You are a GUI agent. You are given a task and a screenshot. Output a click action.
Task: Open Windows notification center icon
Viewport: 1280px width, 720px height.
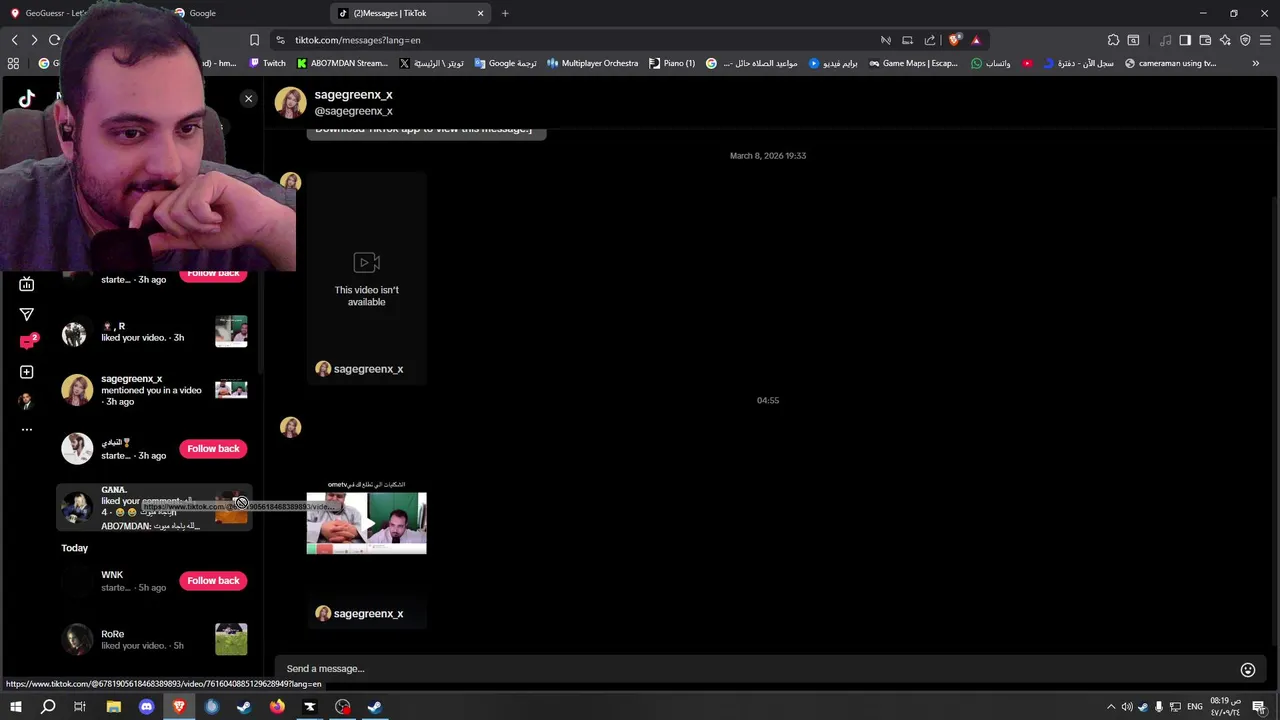click(x=1260, y=707)
